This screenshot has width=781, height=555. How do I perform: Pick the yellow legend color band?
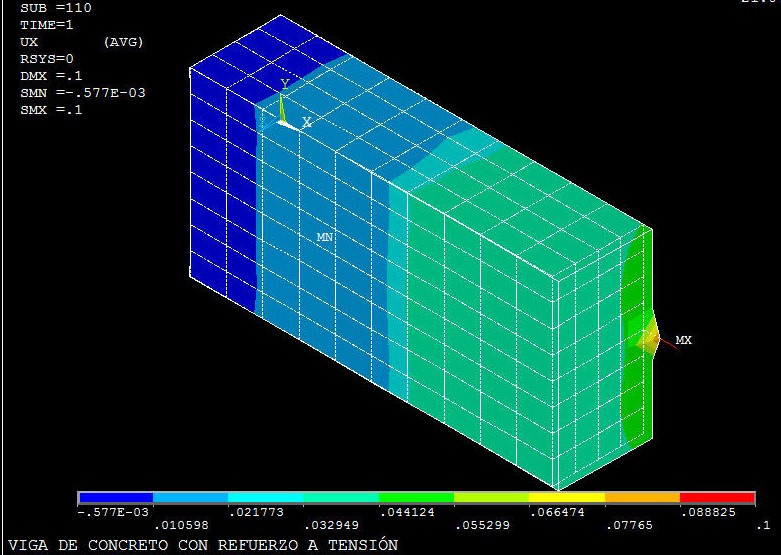click(566, 497)
